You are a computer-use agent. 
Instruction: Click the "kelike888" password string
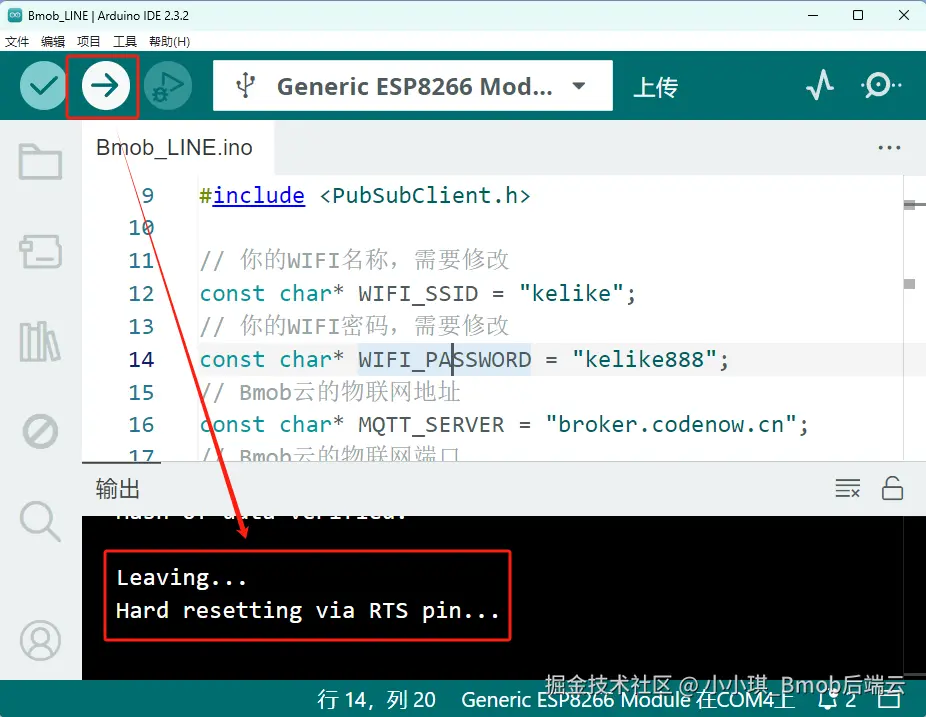pos(644,359)
